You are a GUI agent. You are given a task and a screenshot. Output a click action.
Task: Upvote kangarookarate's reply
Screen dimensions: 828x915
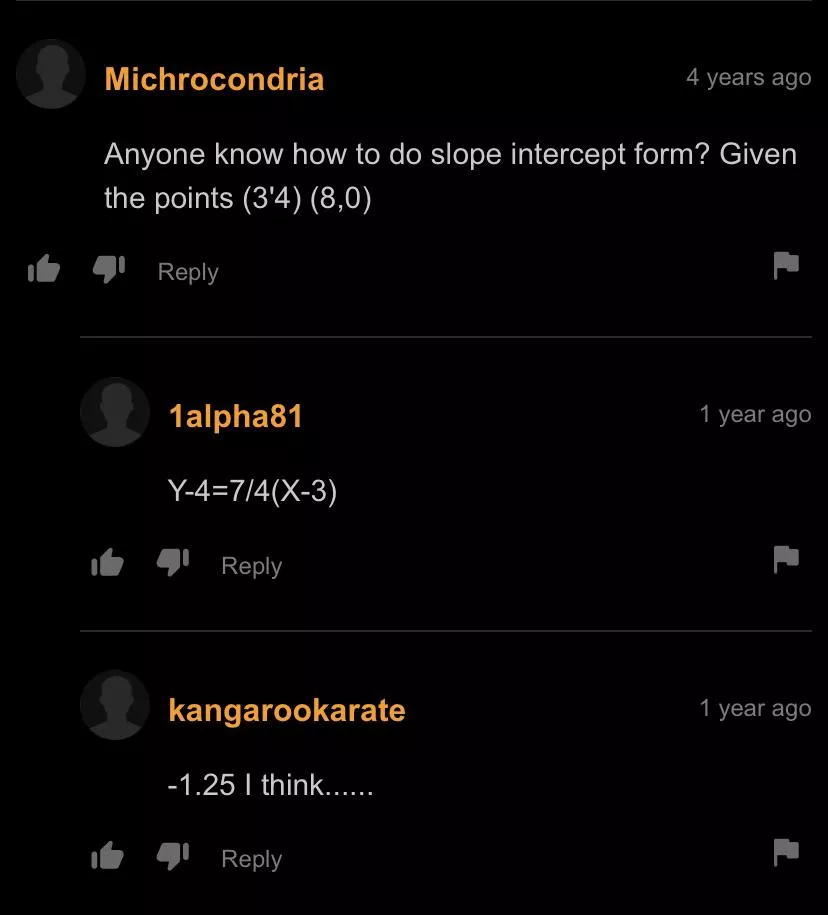(x=107, y=855)
